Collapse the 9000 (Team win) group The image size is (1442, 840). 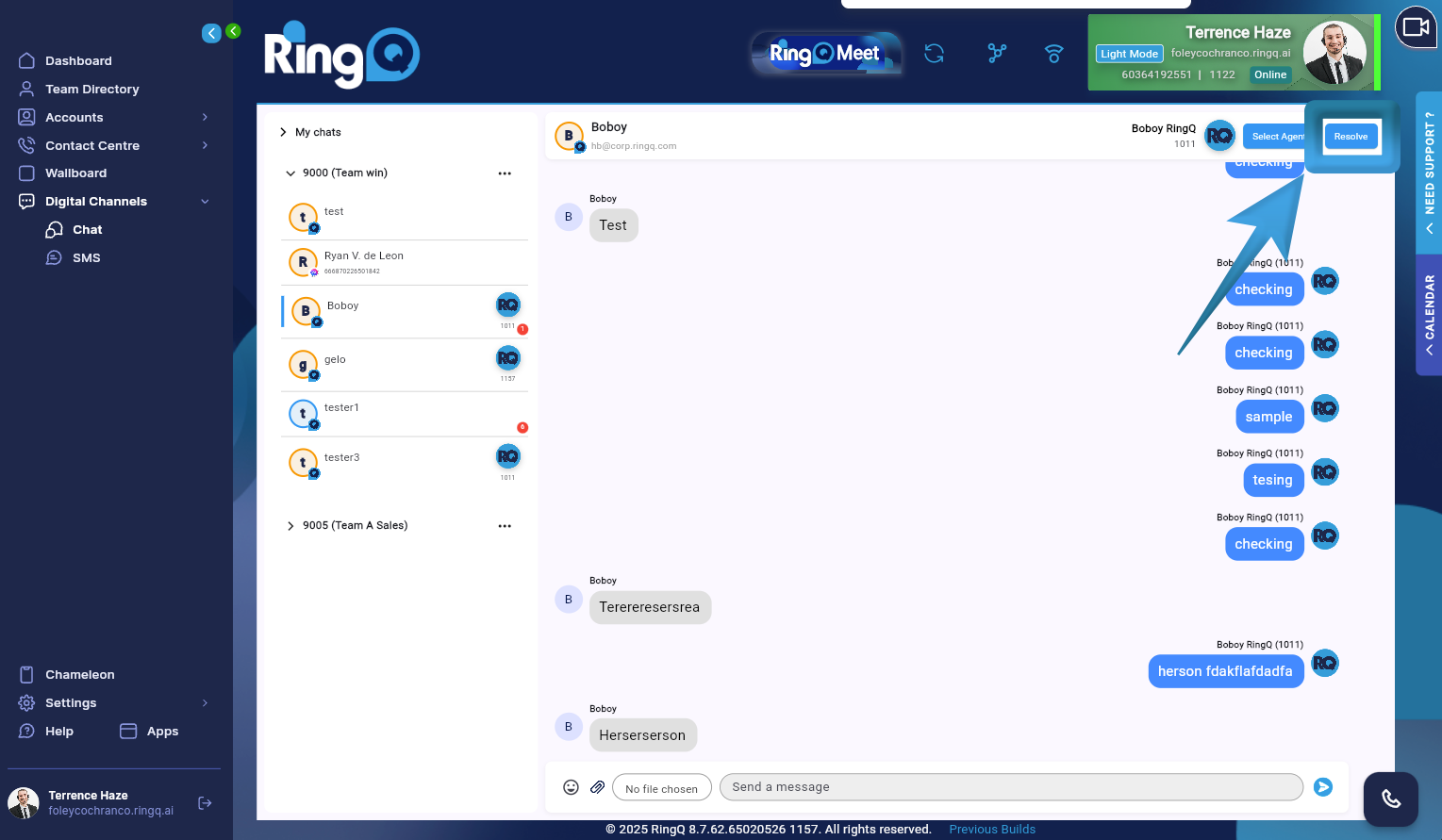point(290,173)
